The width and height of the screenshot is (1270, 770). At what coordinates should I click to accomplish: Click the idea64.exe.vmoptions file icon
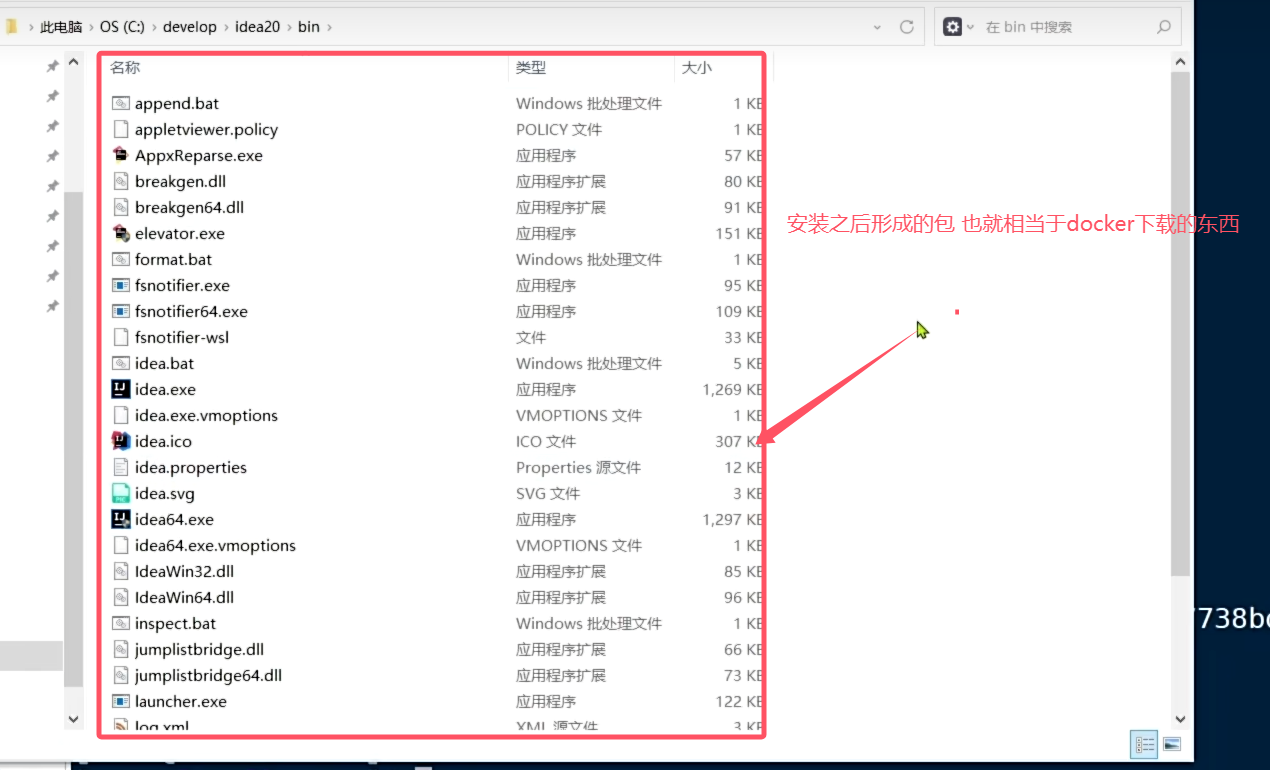coord(121,545)
